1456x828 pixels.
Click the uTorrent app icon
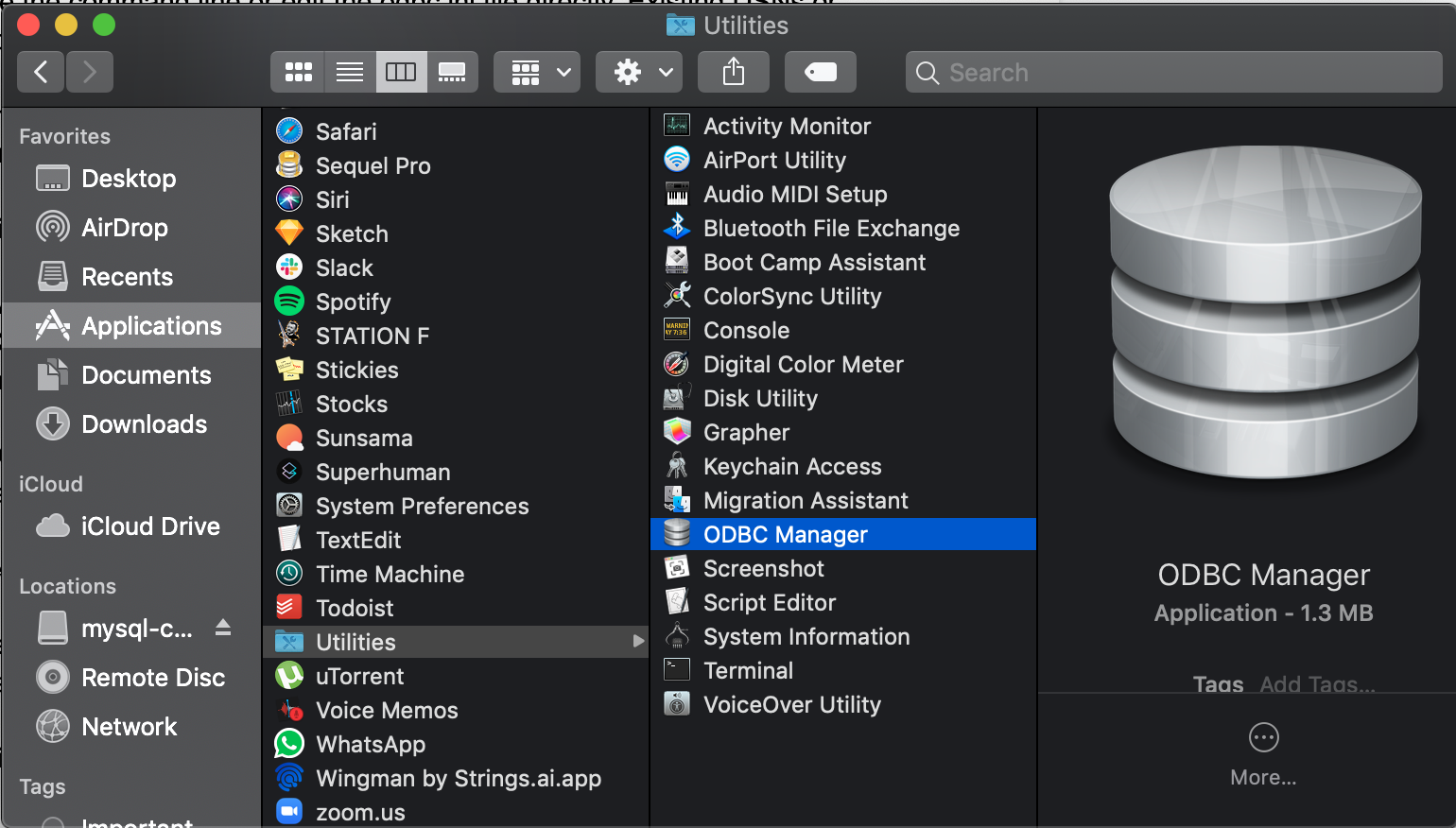click(289, 676)
